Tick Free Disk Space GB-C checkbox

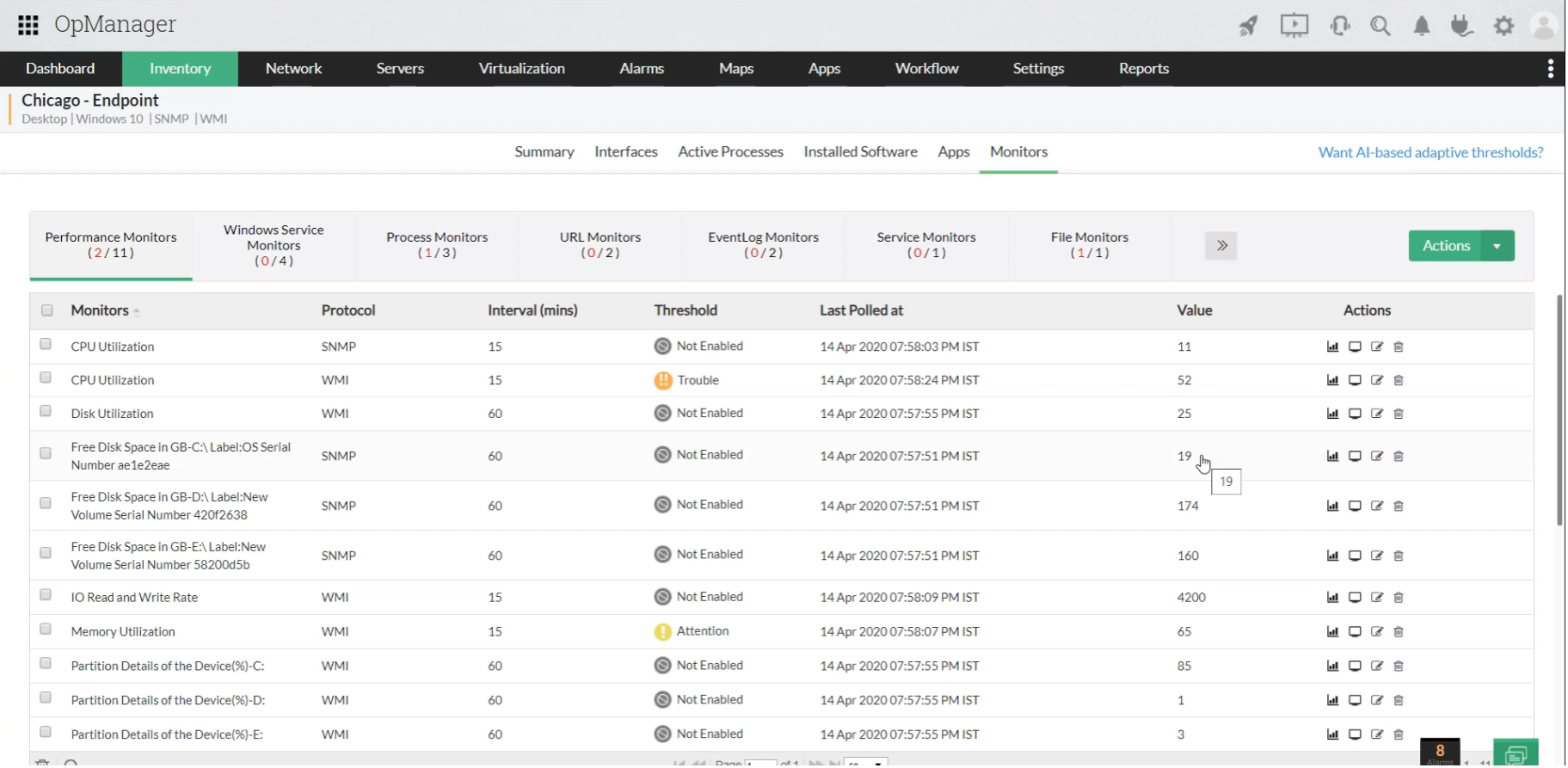click(46, 453)
